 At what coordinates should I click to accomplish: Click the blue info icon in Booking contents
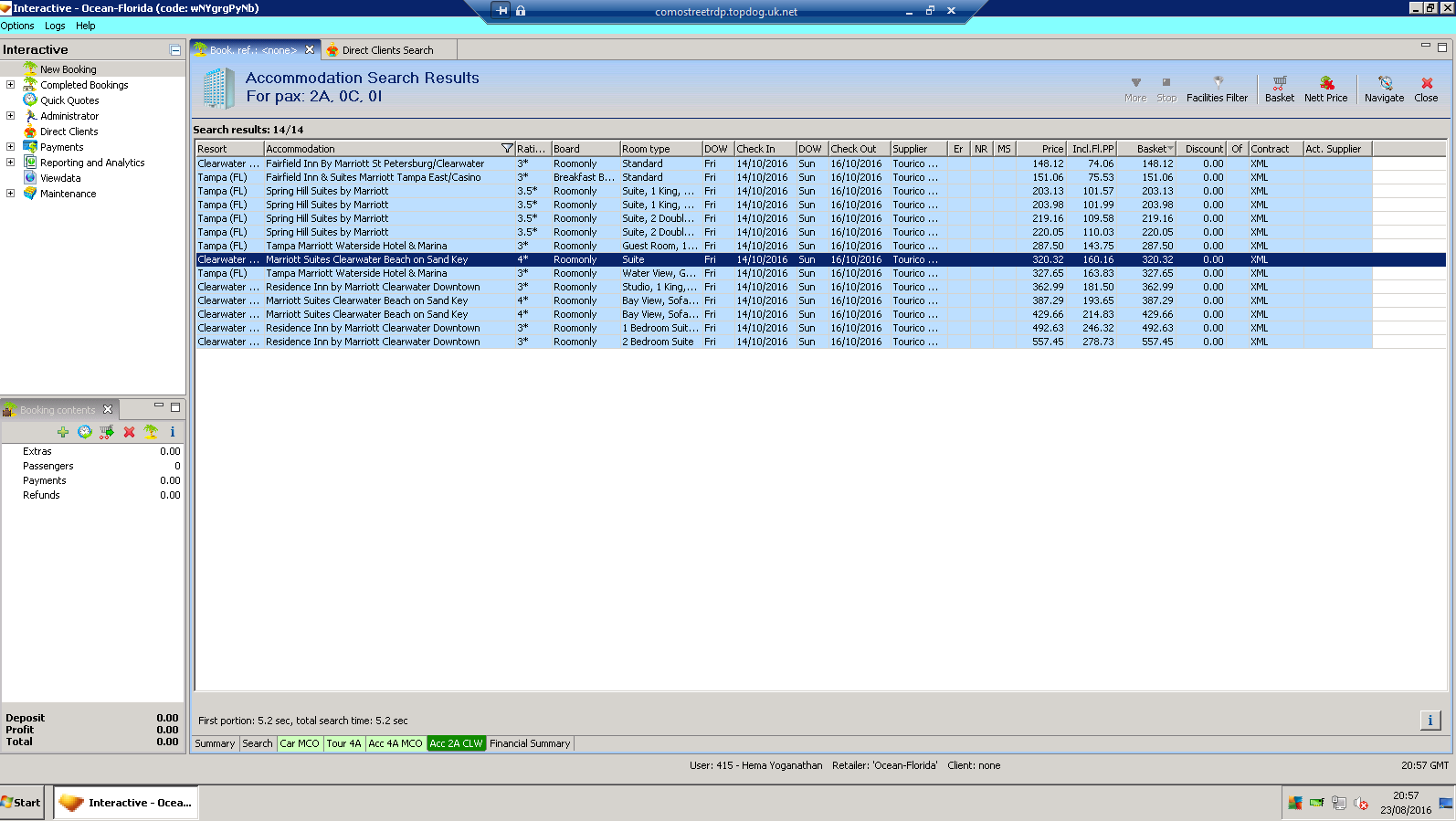pyautogui.click(x=173, y=432)
